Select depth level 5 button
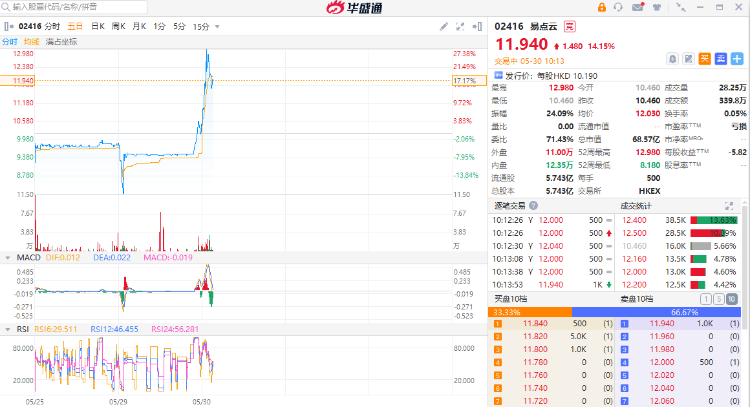The height and width of the screenshot is (407, 750). pyautogui.click(x=718, y=299)
